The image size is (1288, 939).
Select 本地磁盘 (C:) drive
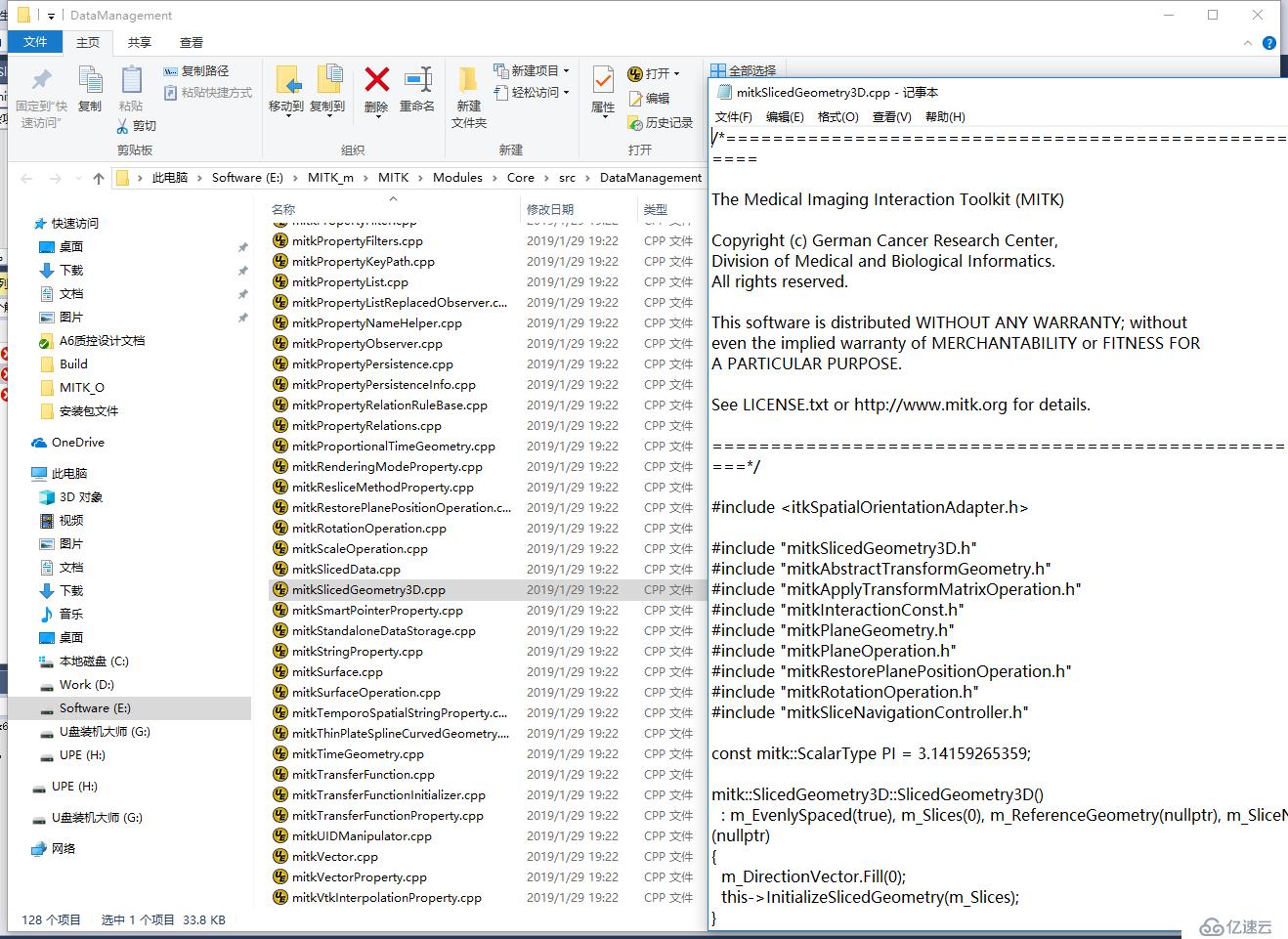83,662
